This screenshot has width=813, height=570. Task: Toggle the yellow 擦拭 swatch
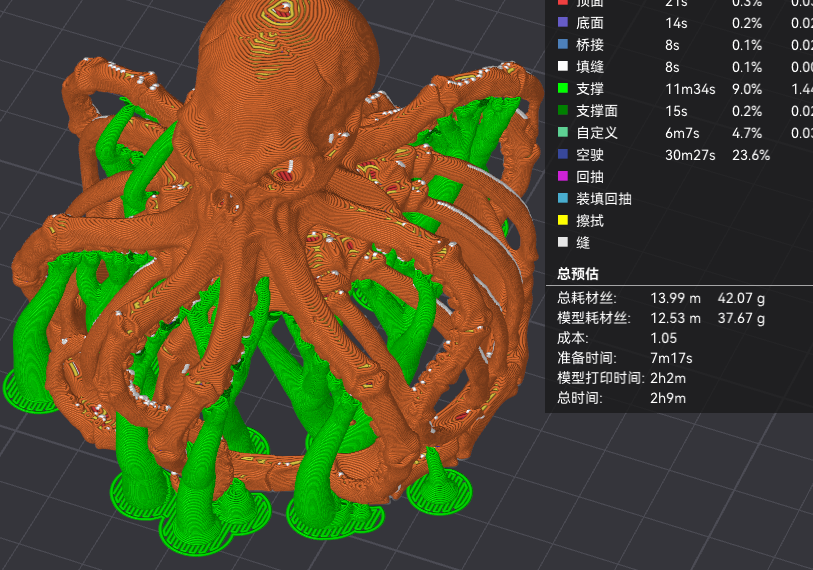click(x=563, y=220)
